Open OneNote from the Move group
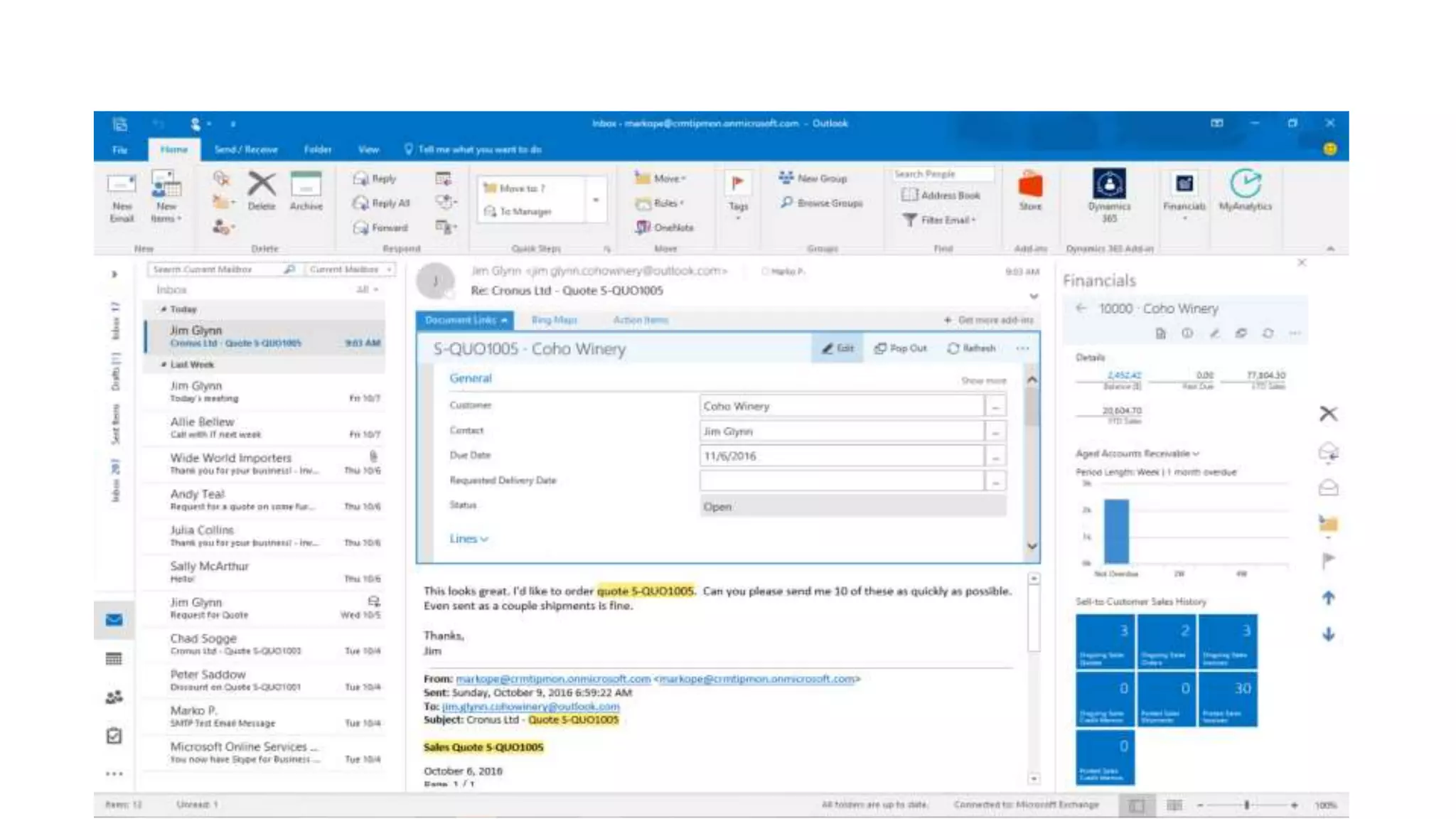 [665, 227]
